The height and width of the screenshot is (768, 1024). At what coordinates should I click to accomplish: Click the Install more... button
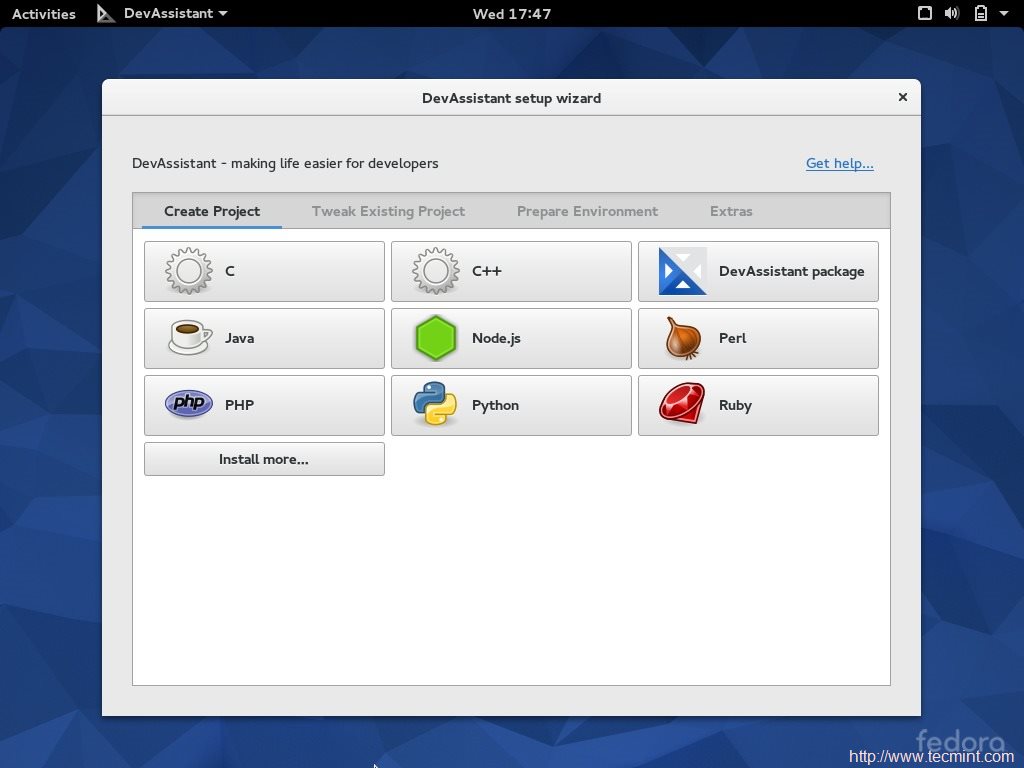264,458
